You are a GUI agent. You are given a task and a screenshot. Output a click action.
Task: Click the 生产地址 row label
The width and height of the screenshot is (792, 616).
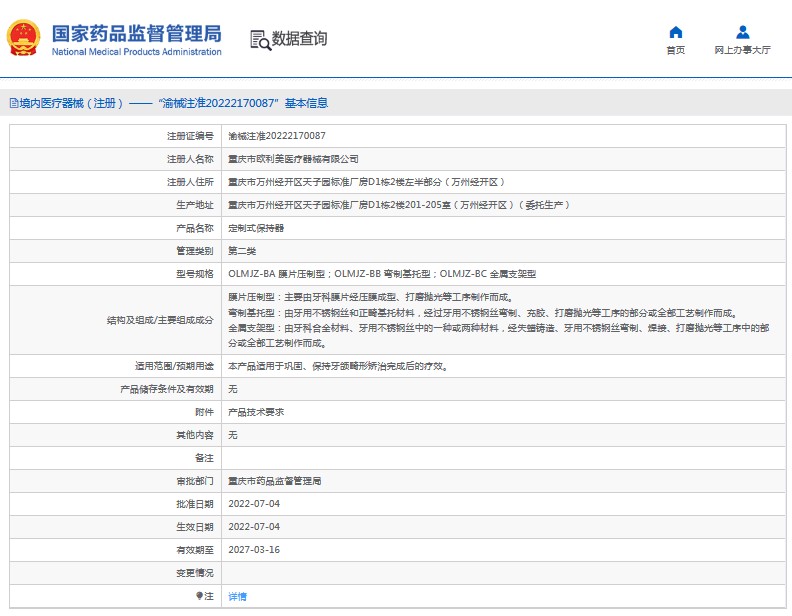click(194, 205)
